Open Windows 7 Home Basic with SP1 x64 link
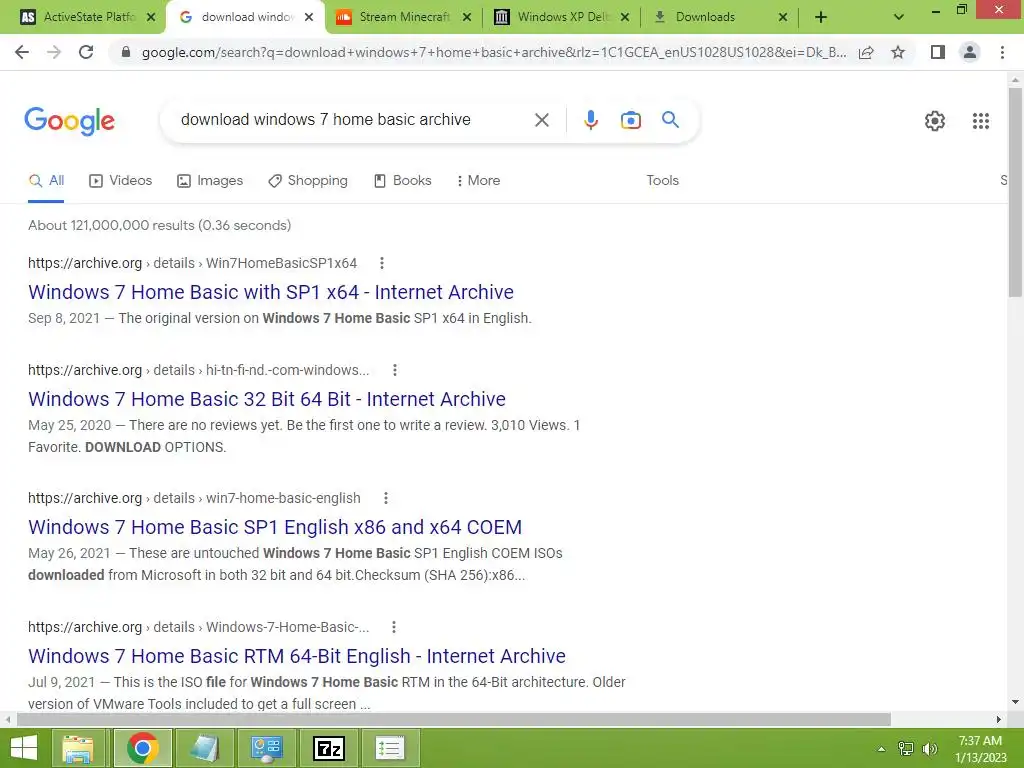 (x=271, y=292)
